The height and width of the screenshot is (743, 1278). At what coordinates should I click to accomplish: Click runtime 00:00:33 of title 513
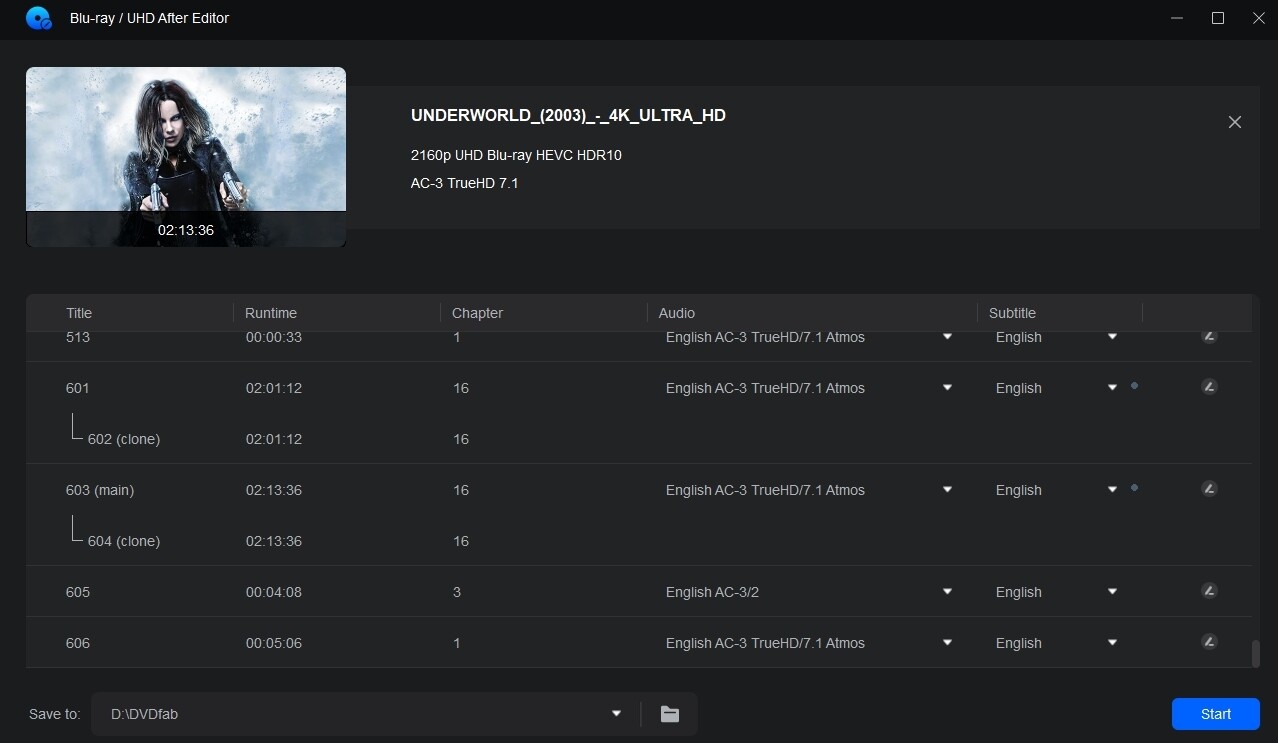(274, 337)
